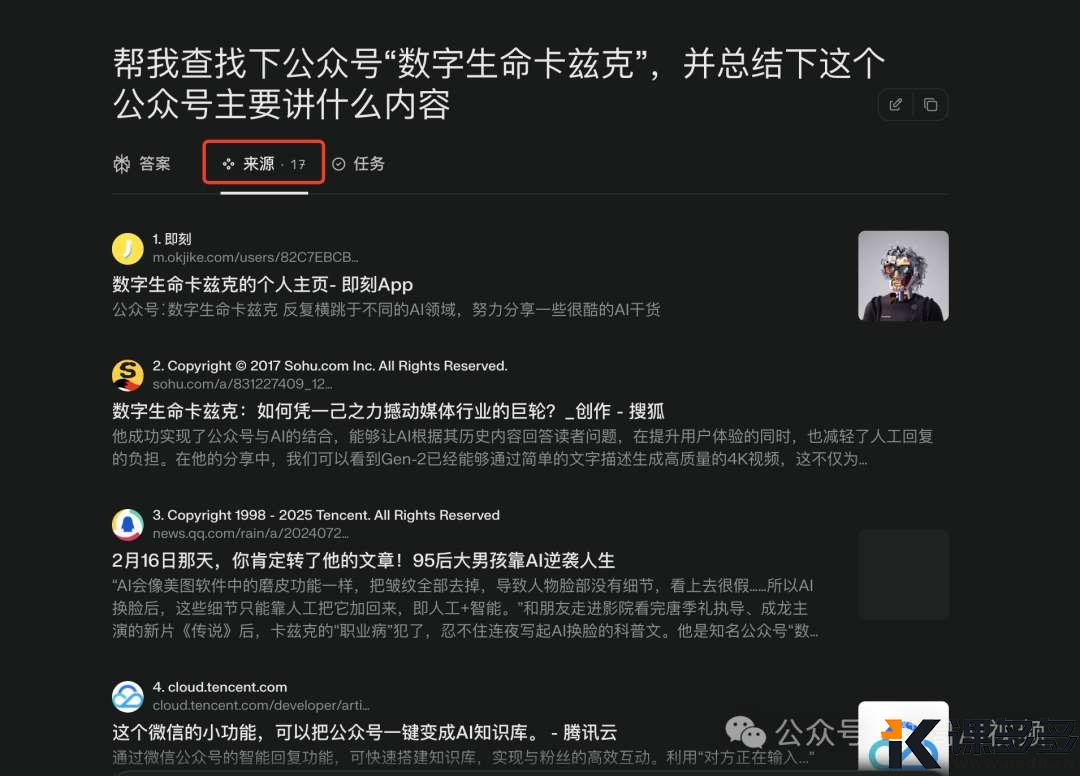Click the Sohu source favicon

(x=127, y=375)
